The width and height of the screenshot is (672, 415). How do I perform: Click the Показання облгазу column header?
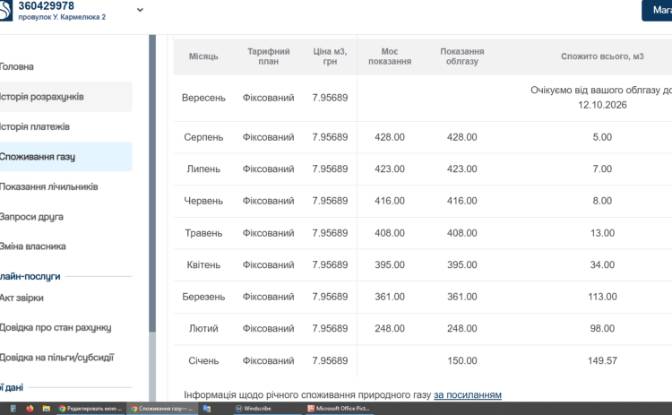[x=462, y=57]
